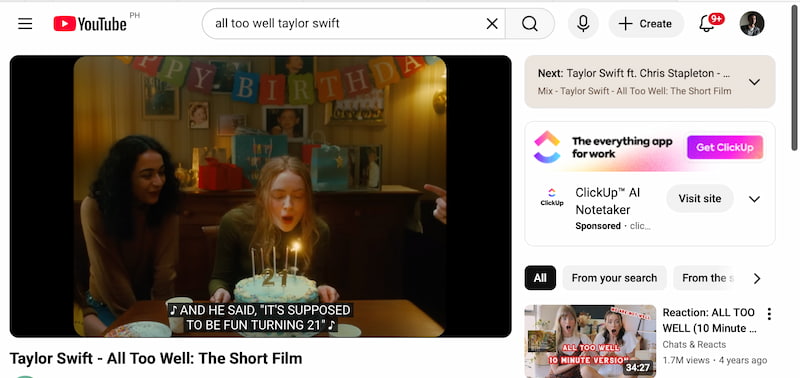This screenshot has height=378, width=800.
Task: Click the magnifier search button
Action: (530, 23)
